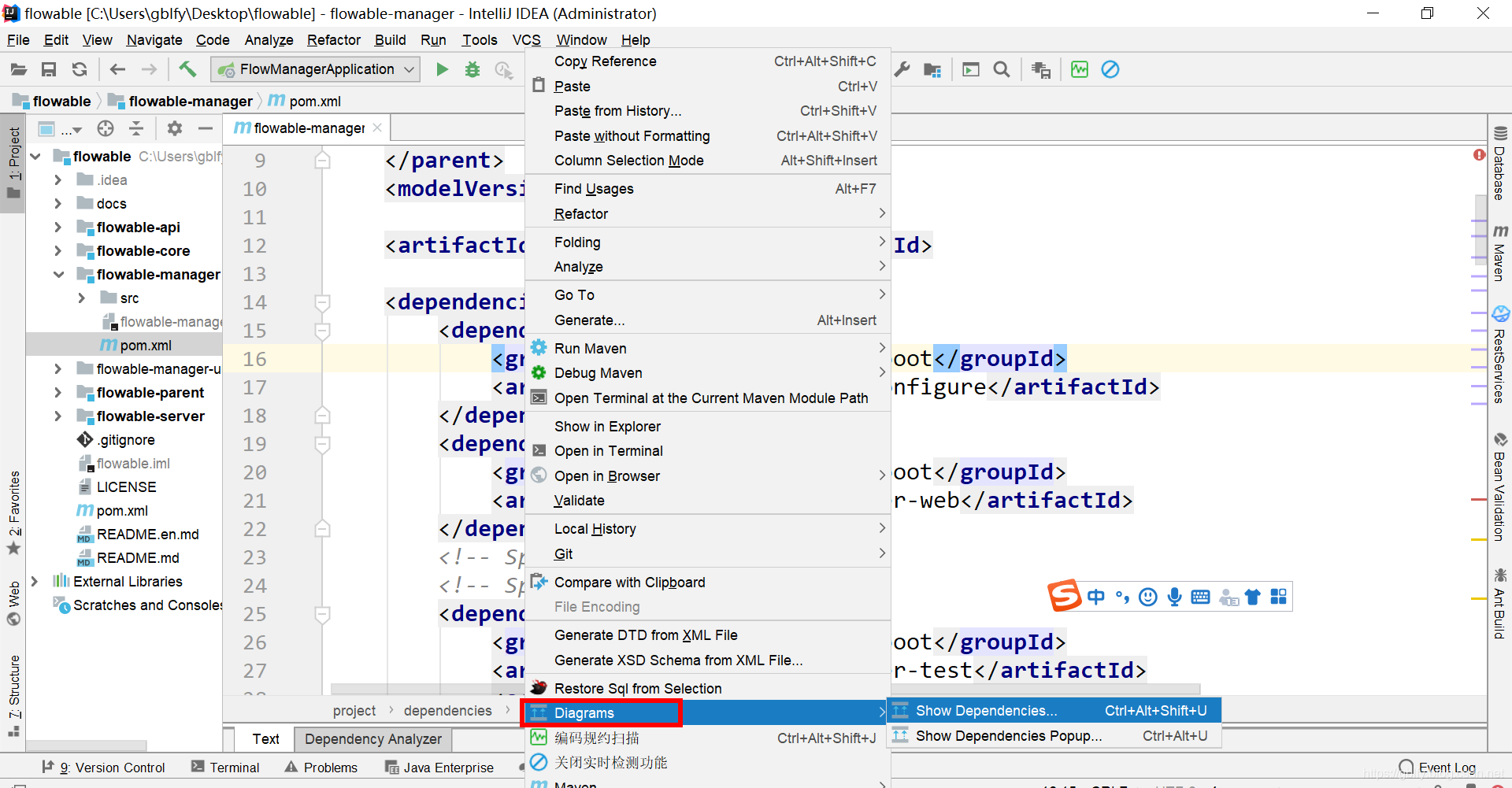Toggle fold marker at line 14
The image size is (1512, 788).
click(x=322, y=302)
